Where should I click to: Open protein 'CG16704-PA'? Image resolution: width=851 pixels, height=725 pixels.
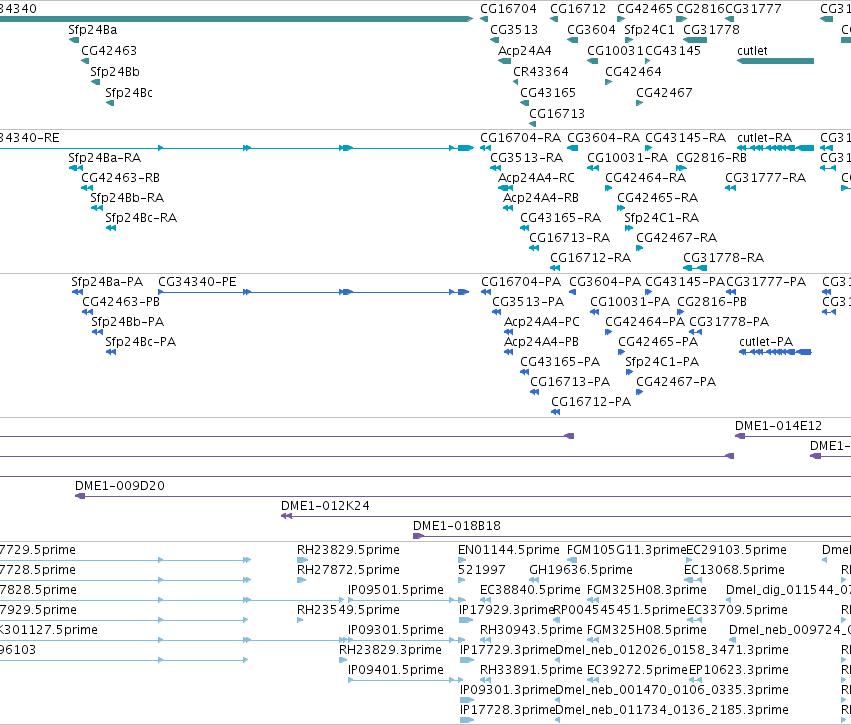click(521, 282)
